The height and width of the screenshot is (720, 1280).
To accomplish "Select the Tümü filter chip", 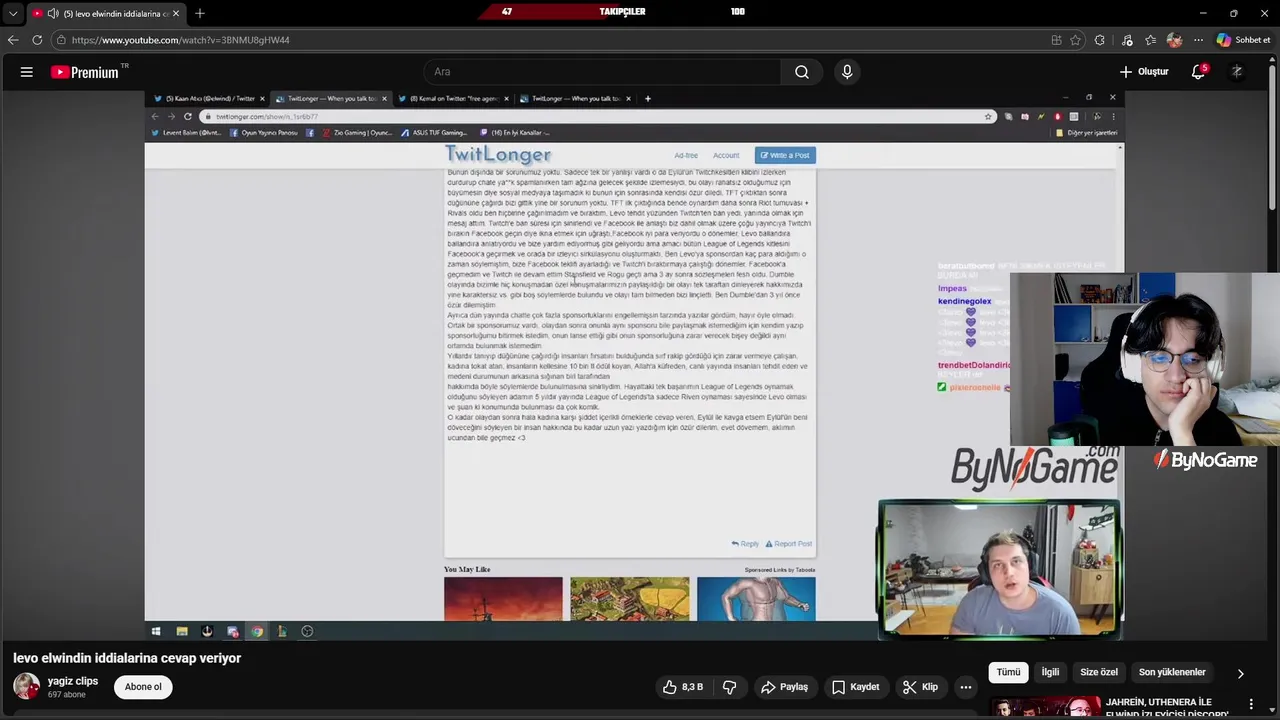I will tap(1008, 672).
